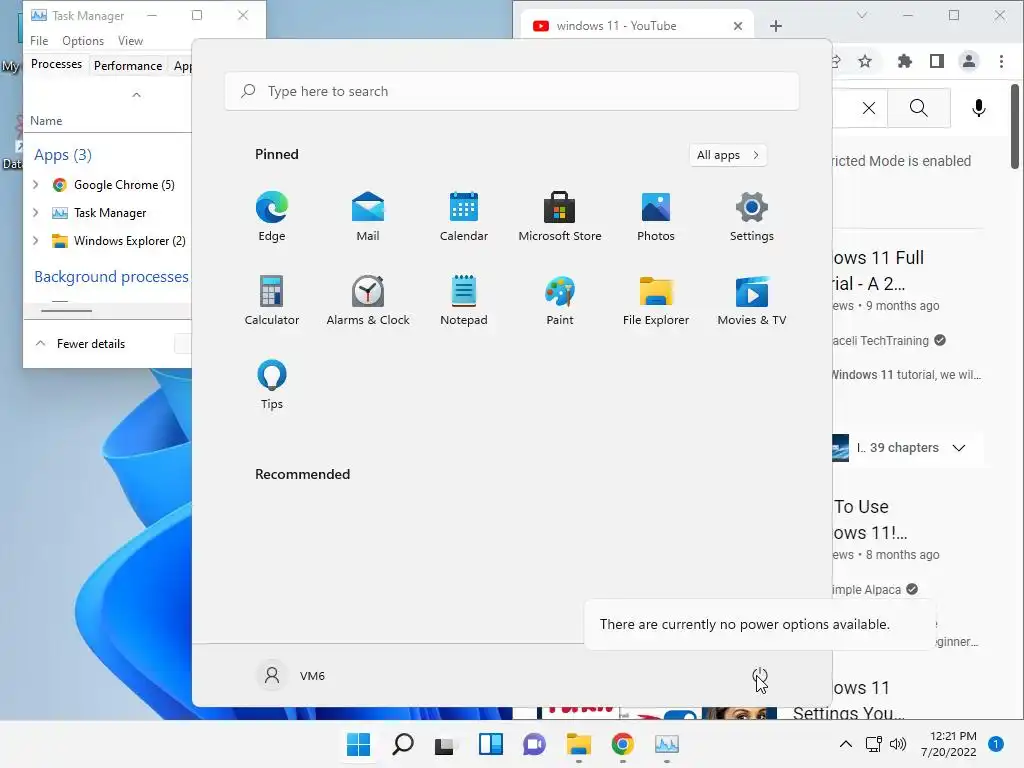
Task: Launch Notepad from Start menu
Action: (x=464, y=300)
